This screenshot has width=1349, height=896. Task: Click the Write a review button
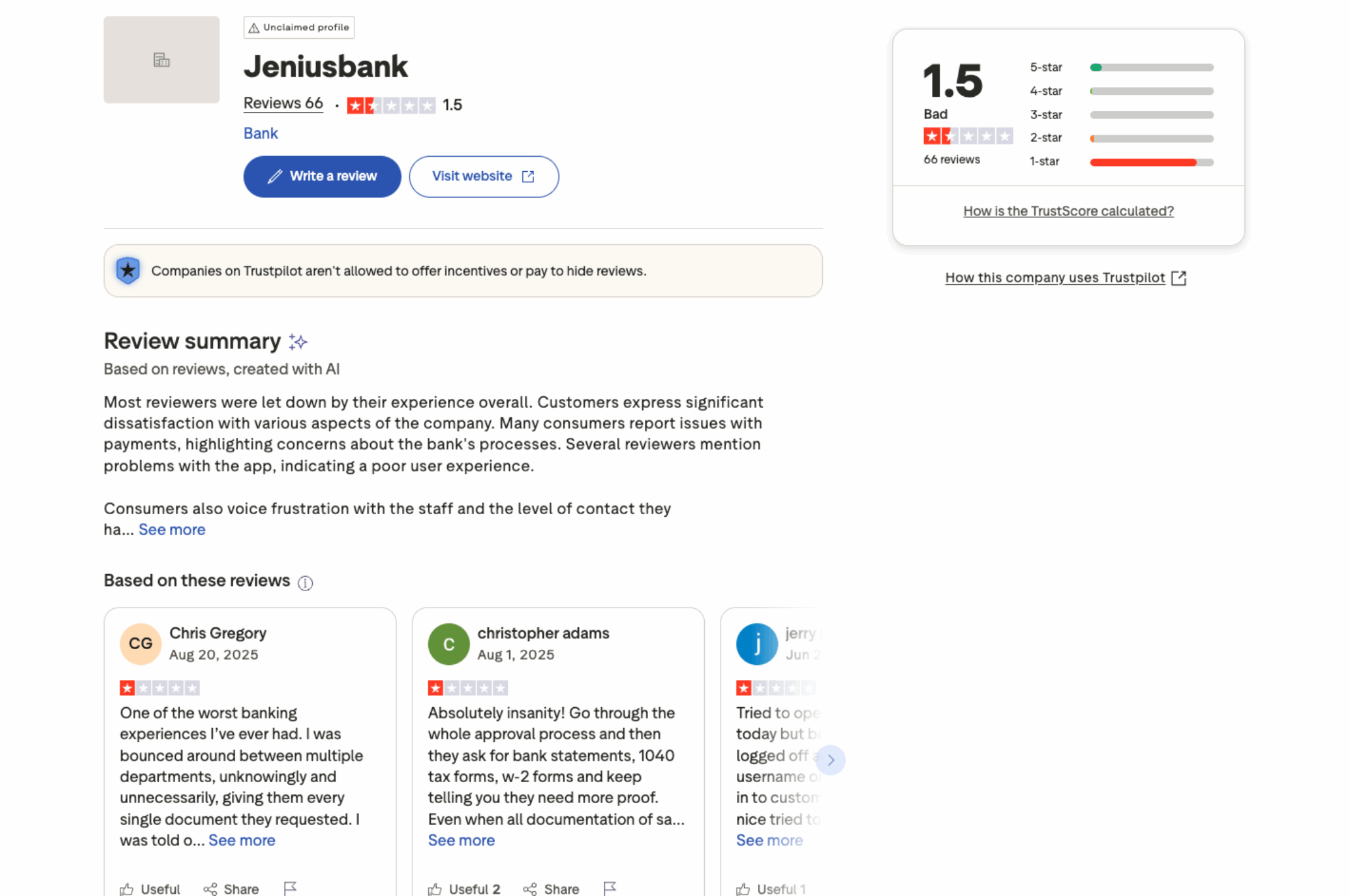click(x=321, y=176)
